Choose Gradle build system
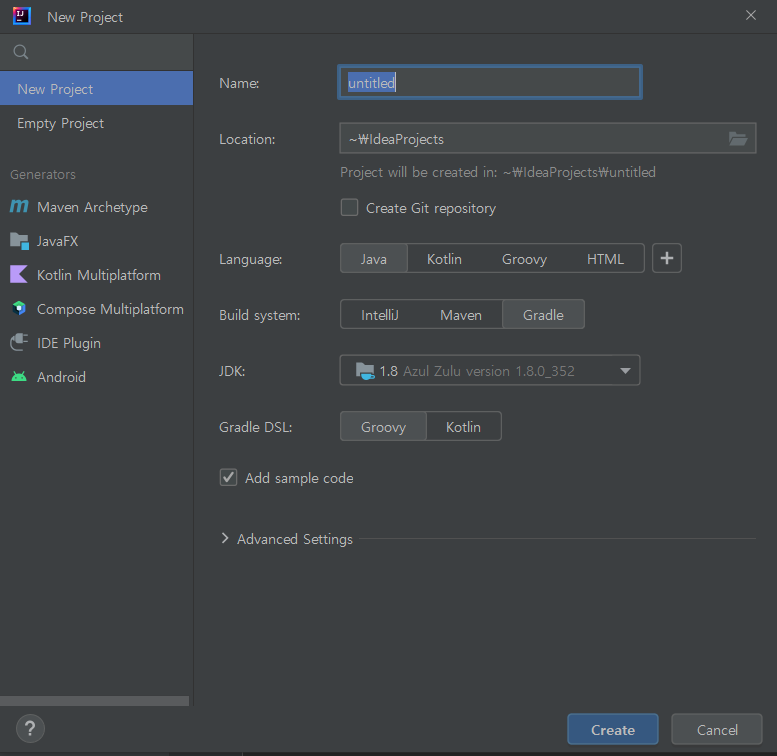Image resolution: width=777 pixels, height=756 pixels. pyautogui.click(x=543, y=315)
